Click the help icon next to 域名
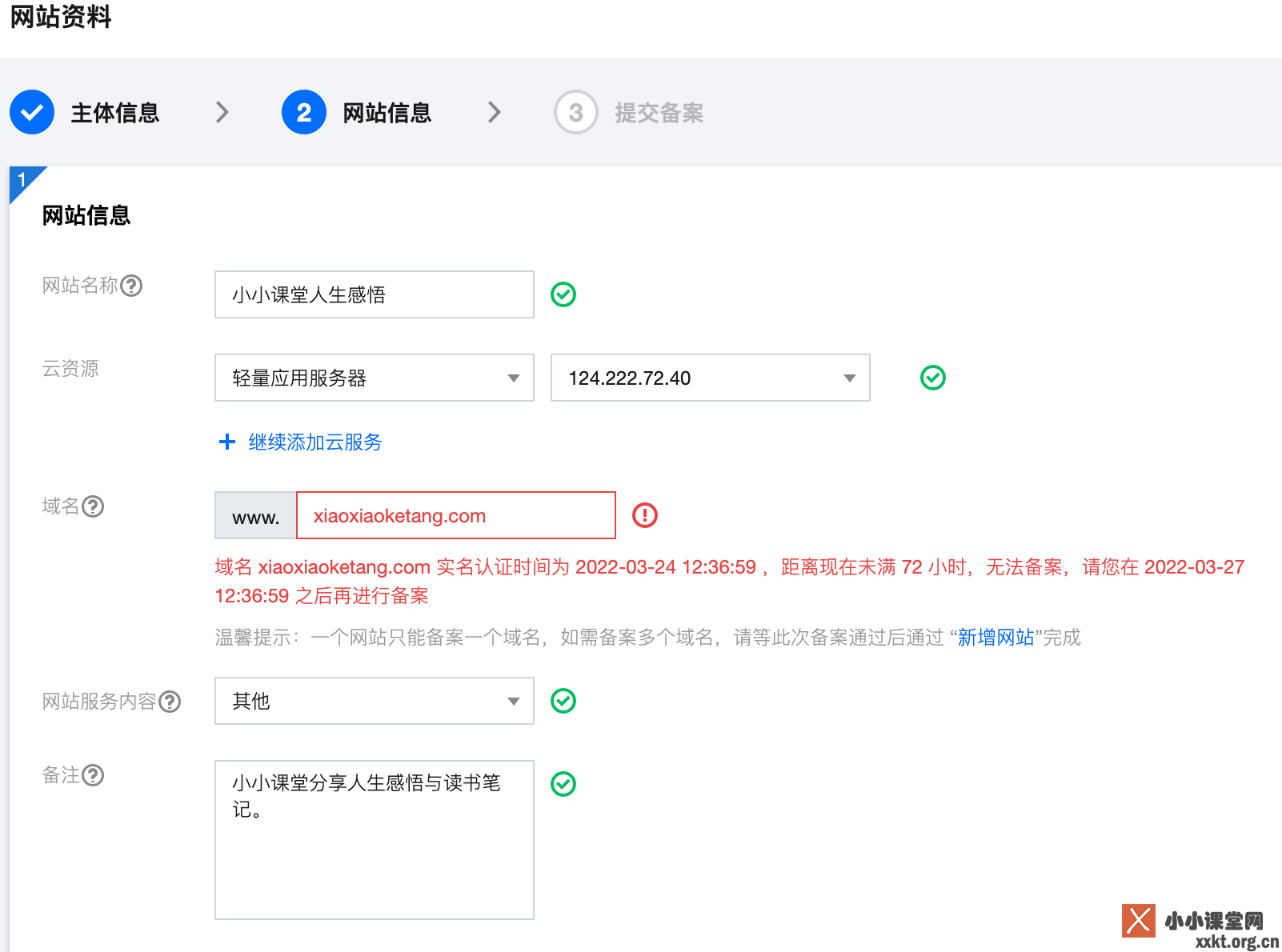This screenshot has width=1282, height=952. (x=93, y=506)
